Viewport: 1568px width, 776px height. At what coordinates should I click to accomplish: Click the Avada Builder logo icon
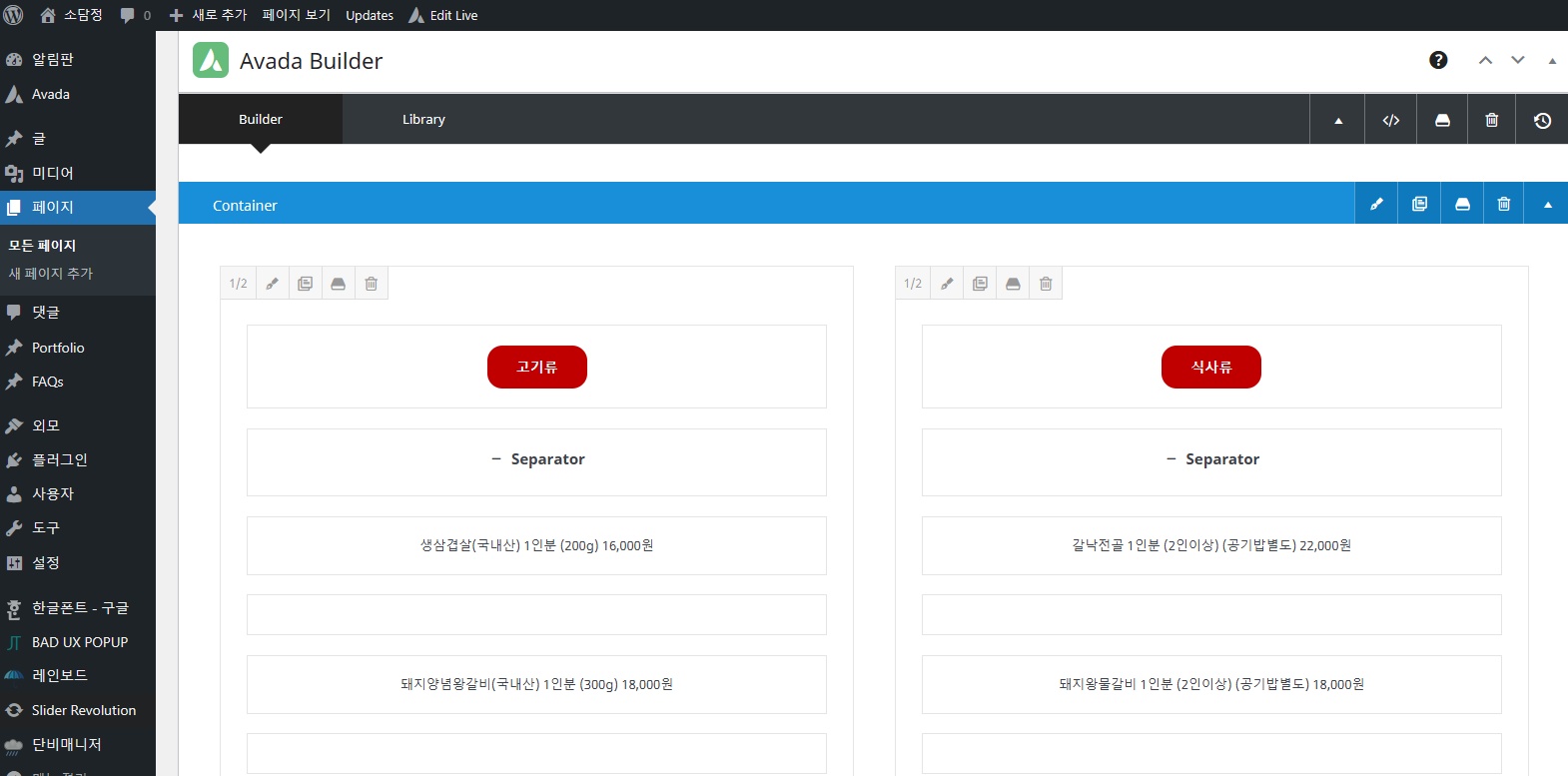[211, 60]
